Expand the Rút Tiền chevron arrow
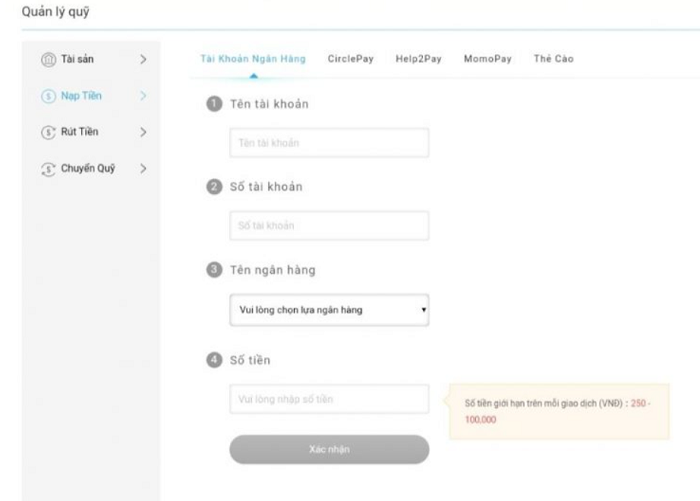The image size is (700, 501). [x=143, y=131]
